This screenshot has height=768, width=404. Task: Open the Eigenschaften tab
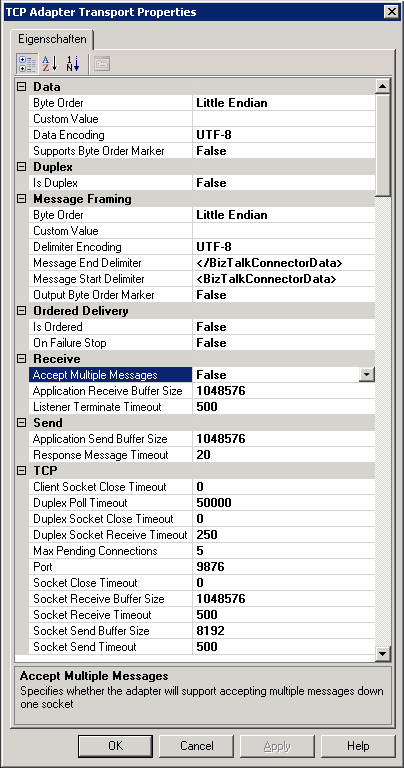pos(52,39)
